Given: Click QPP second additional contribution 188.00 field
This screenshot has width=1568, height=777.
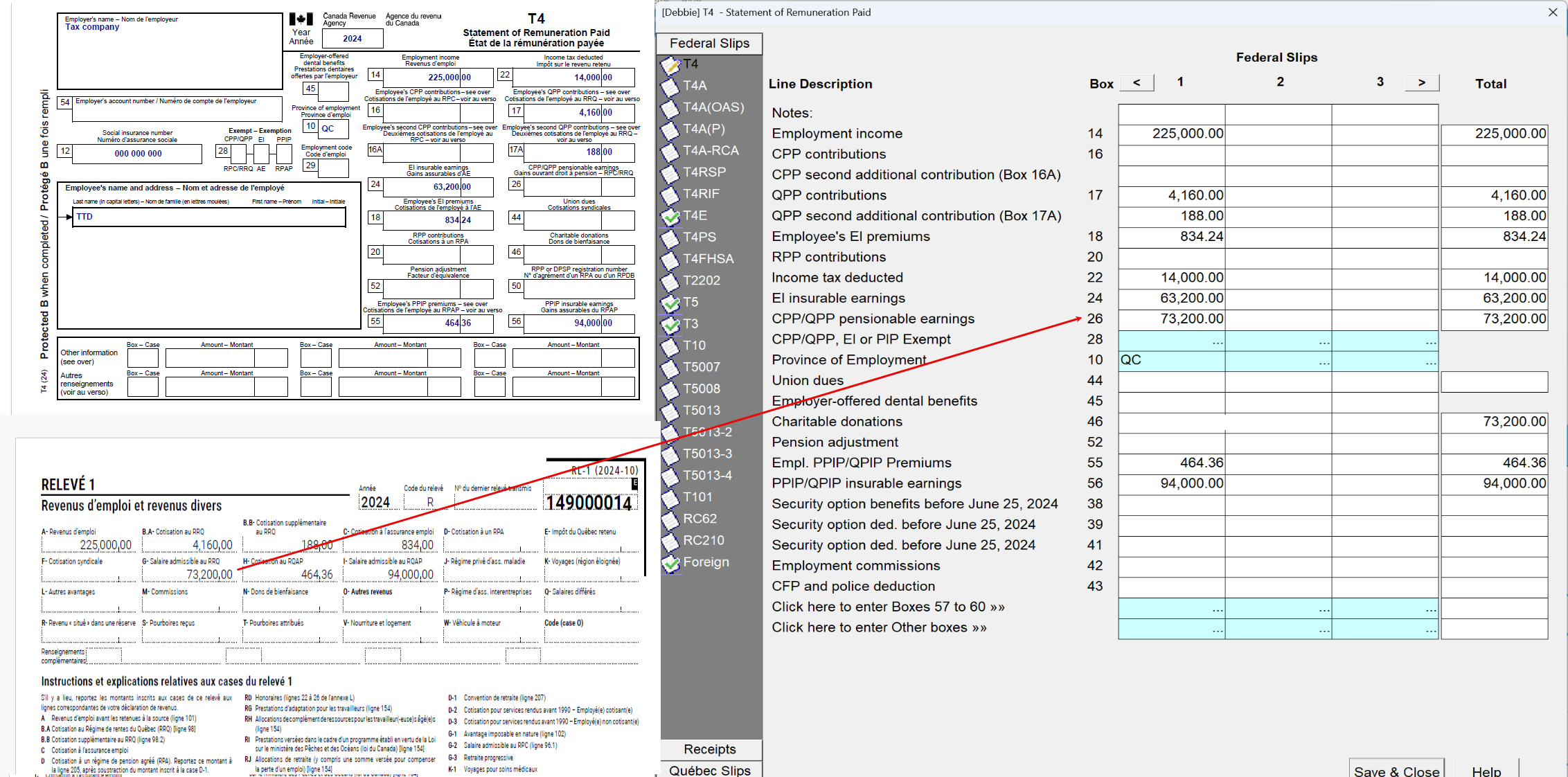Looking at the screenshot, I should [x=1172, y=217].
